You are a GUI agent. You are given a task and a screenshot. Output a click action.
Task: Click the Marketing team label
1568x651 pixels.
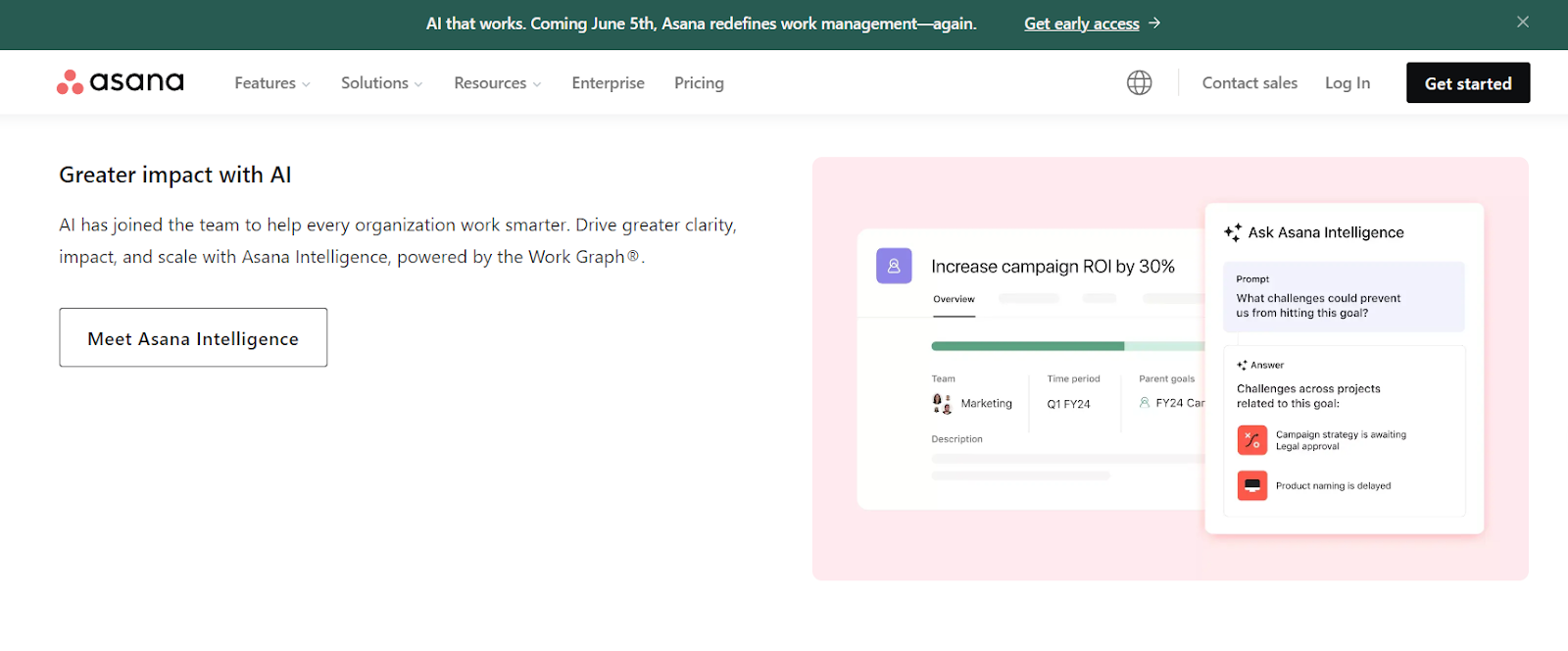click(986, 404)
